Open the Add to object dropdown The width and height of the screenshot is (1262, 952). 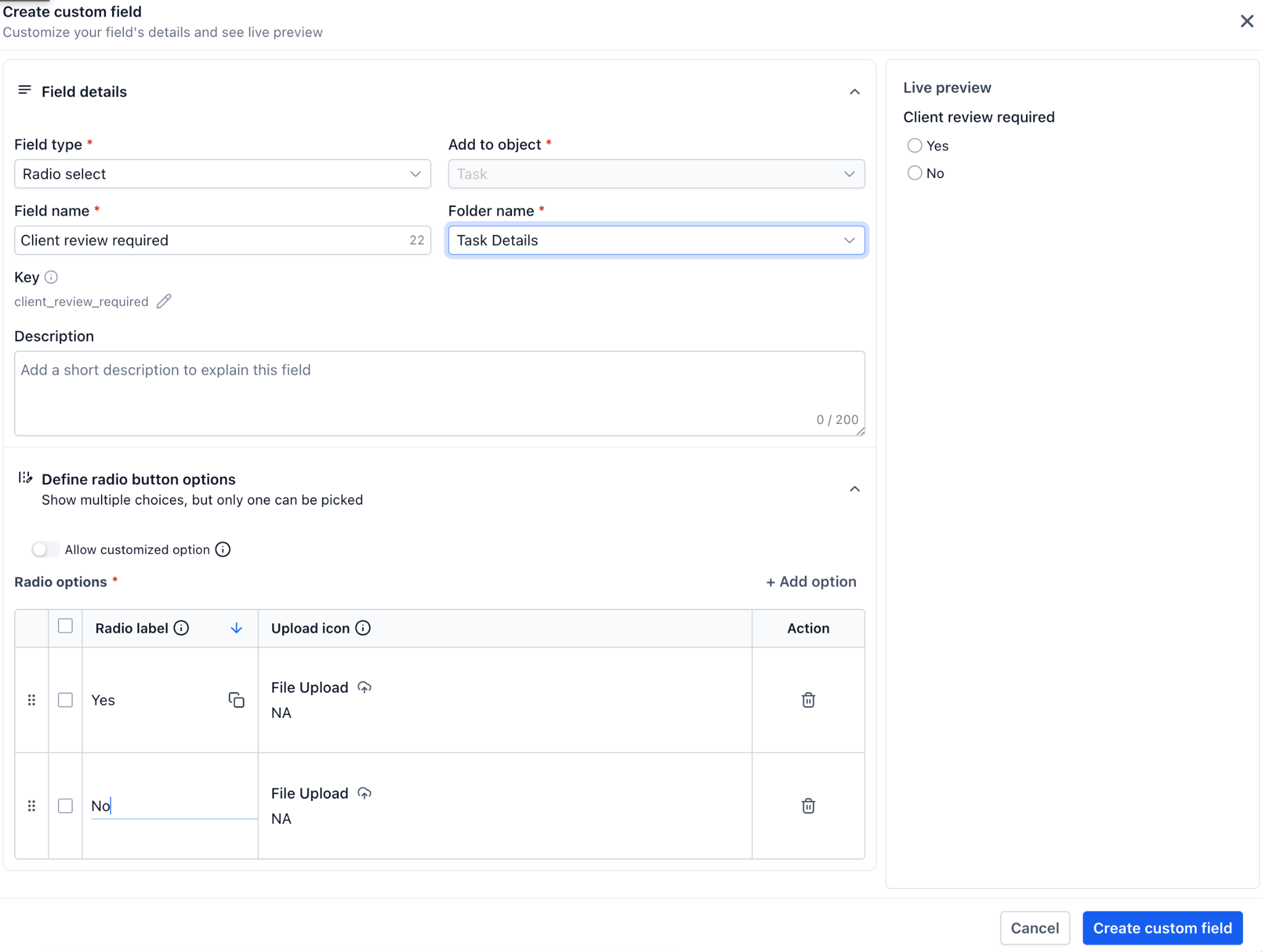point(656,174)
